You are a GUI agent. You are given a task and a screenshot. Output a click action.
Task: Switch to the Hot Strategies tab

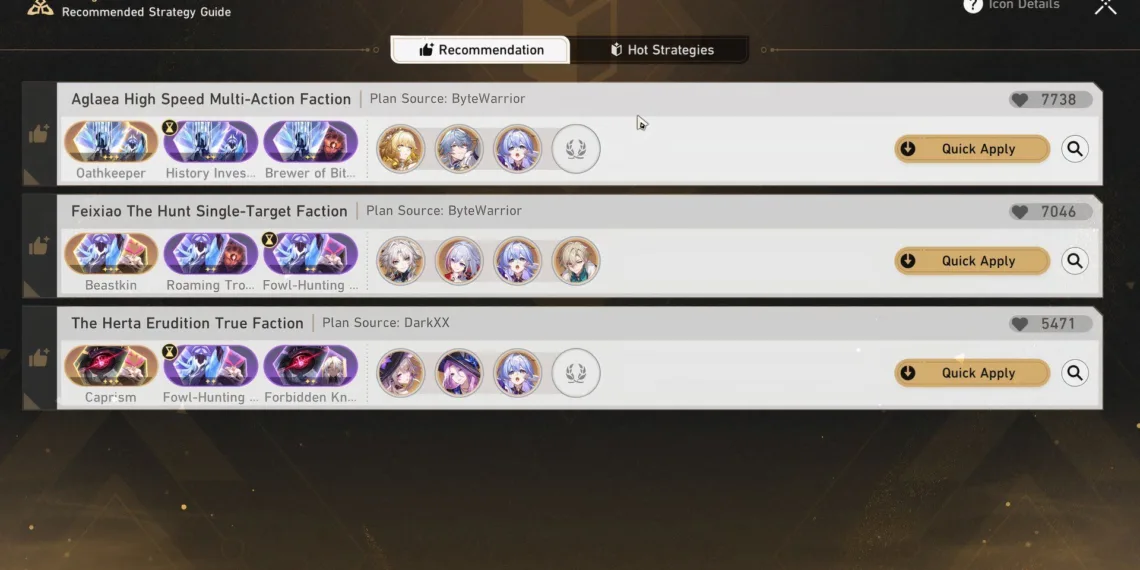pyautogui.click(x=660, y=50)
